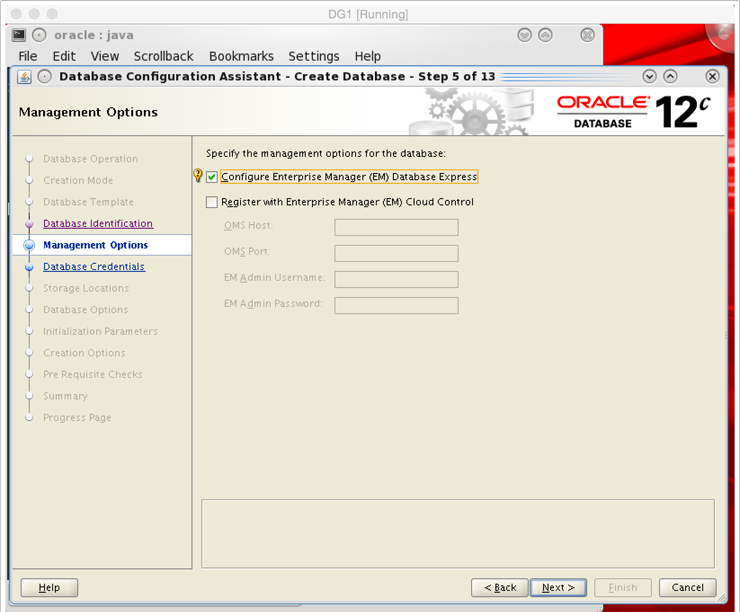
Task: Open the Settings menu
Action: (x=314, y=56)
